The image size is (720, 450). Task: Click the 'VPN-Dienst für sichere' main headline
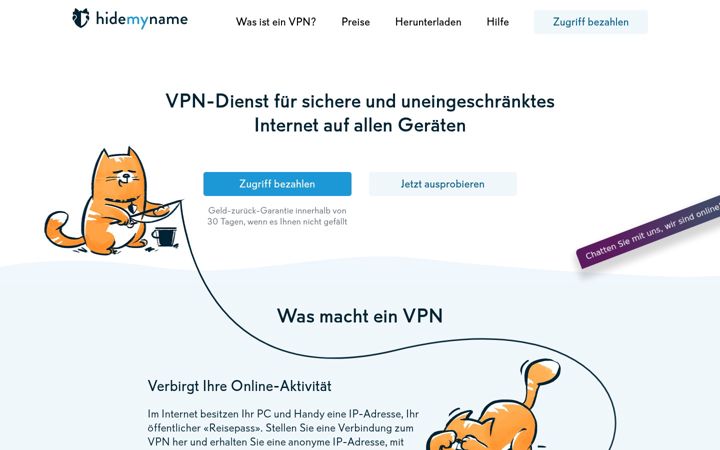[360, 113]
